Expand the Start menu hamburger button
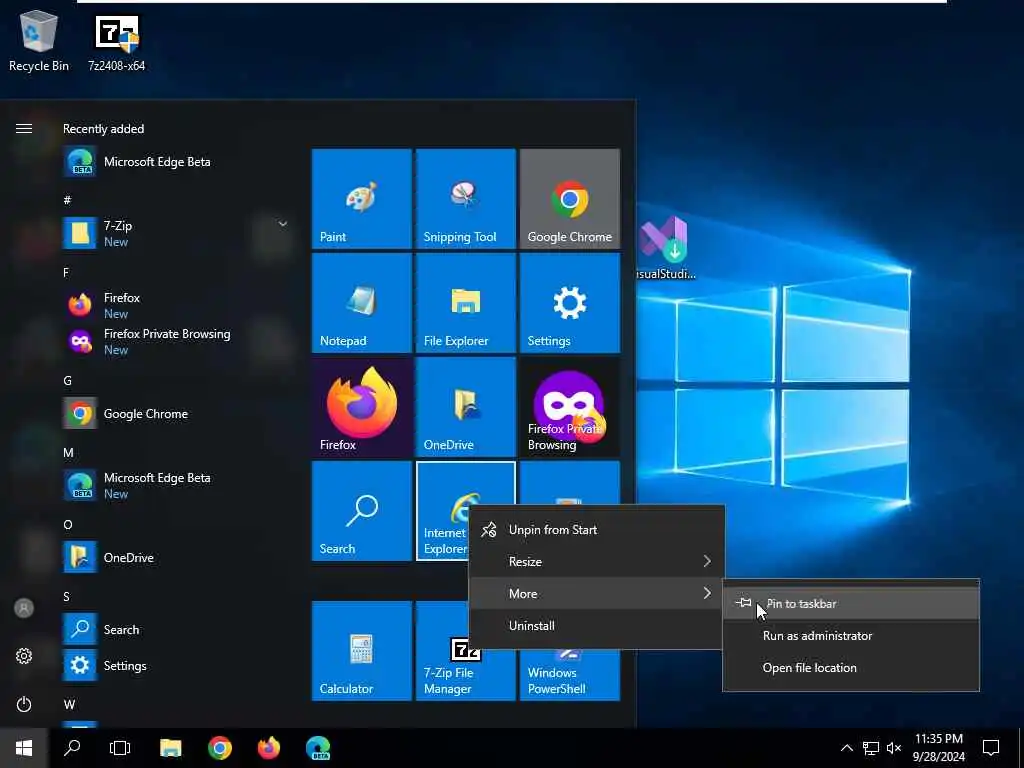The image size is (1024, 768). (24, 129)
